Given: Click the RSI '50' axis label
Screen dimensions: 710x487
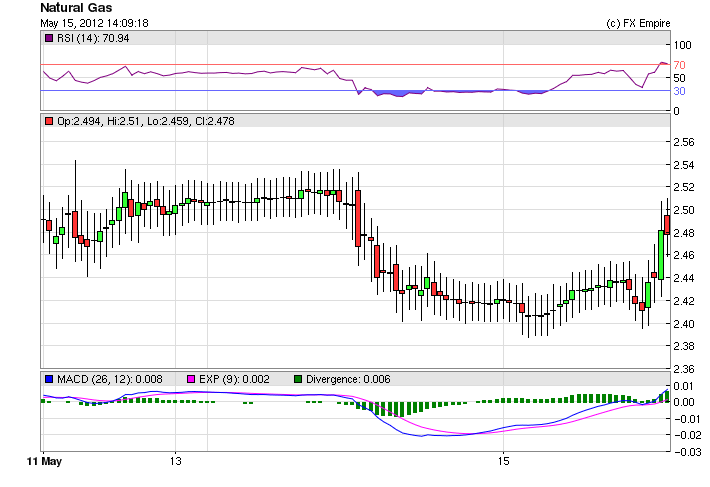Looking at the screenshot, I should coord(679,78).
